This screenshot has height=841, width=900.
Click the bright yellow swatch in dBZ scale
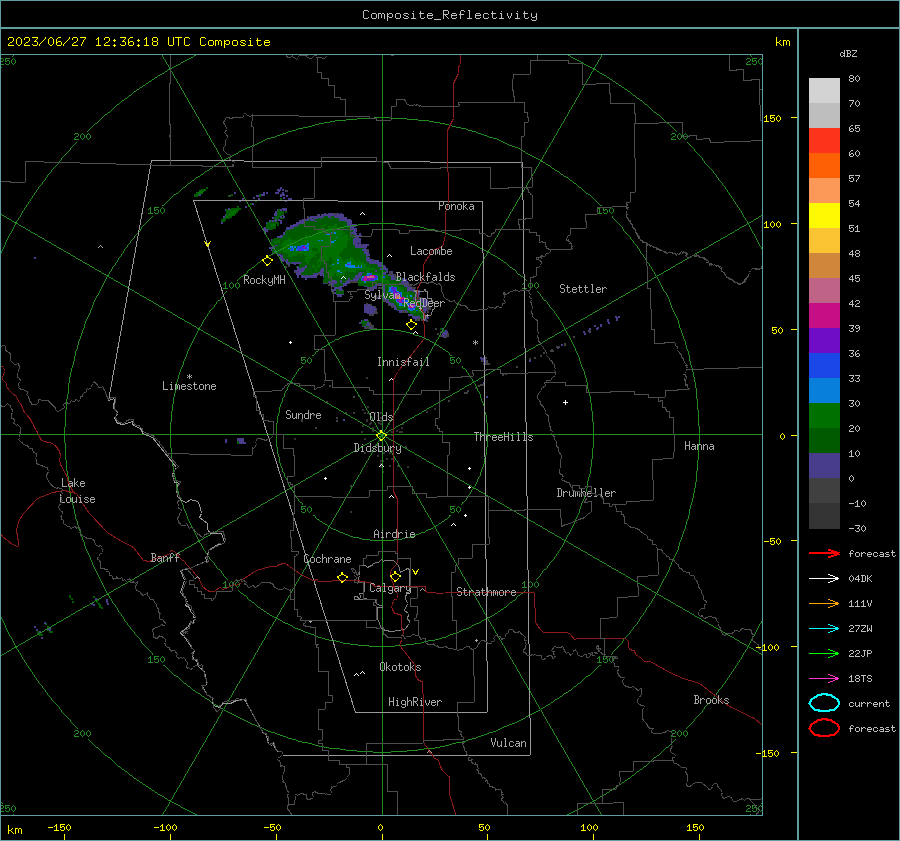coord(824,215)
